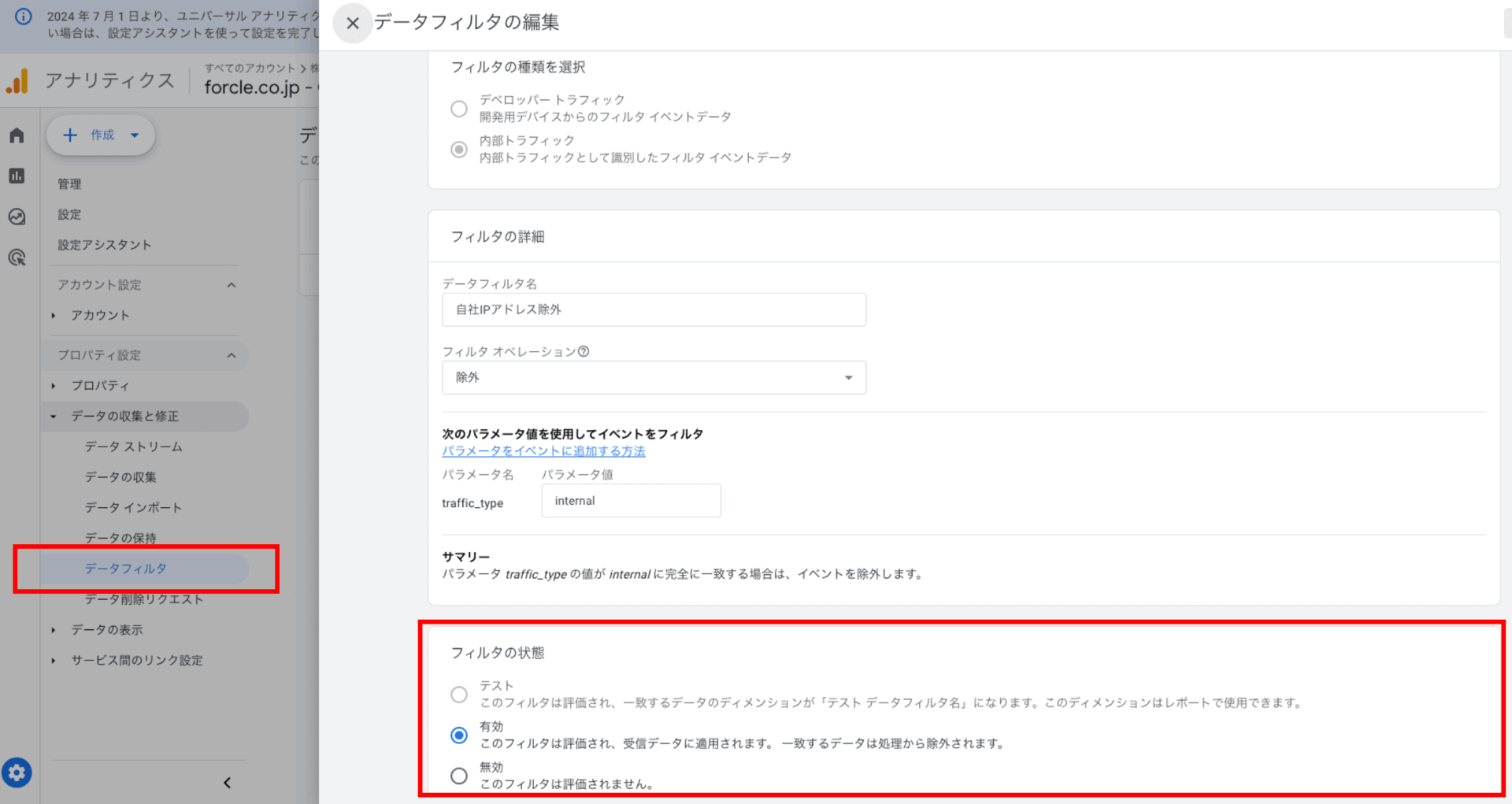The width and height of the screenshot is (1512, 804).
Task: Open パラメータをイベントに追加する方法 link
Action: tap(543, 451)
